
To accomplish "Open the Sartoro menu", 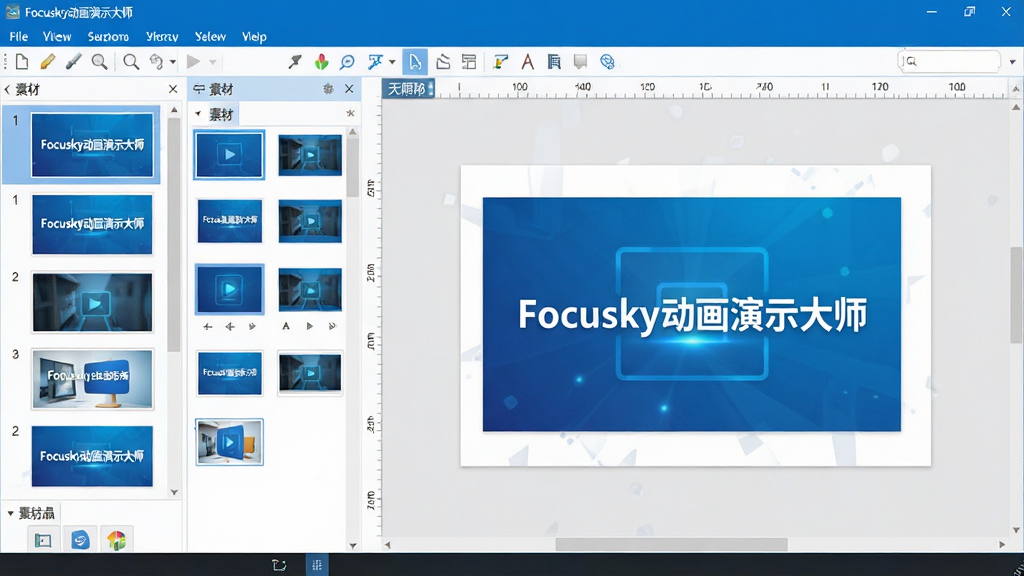I will [x=108, y=37].
